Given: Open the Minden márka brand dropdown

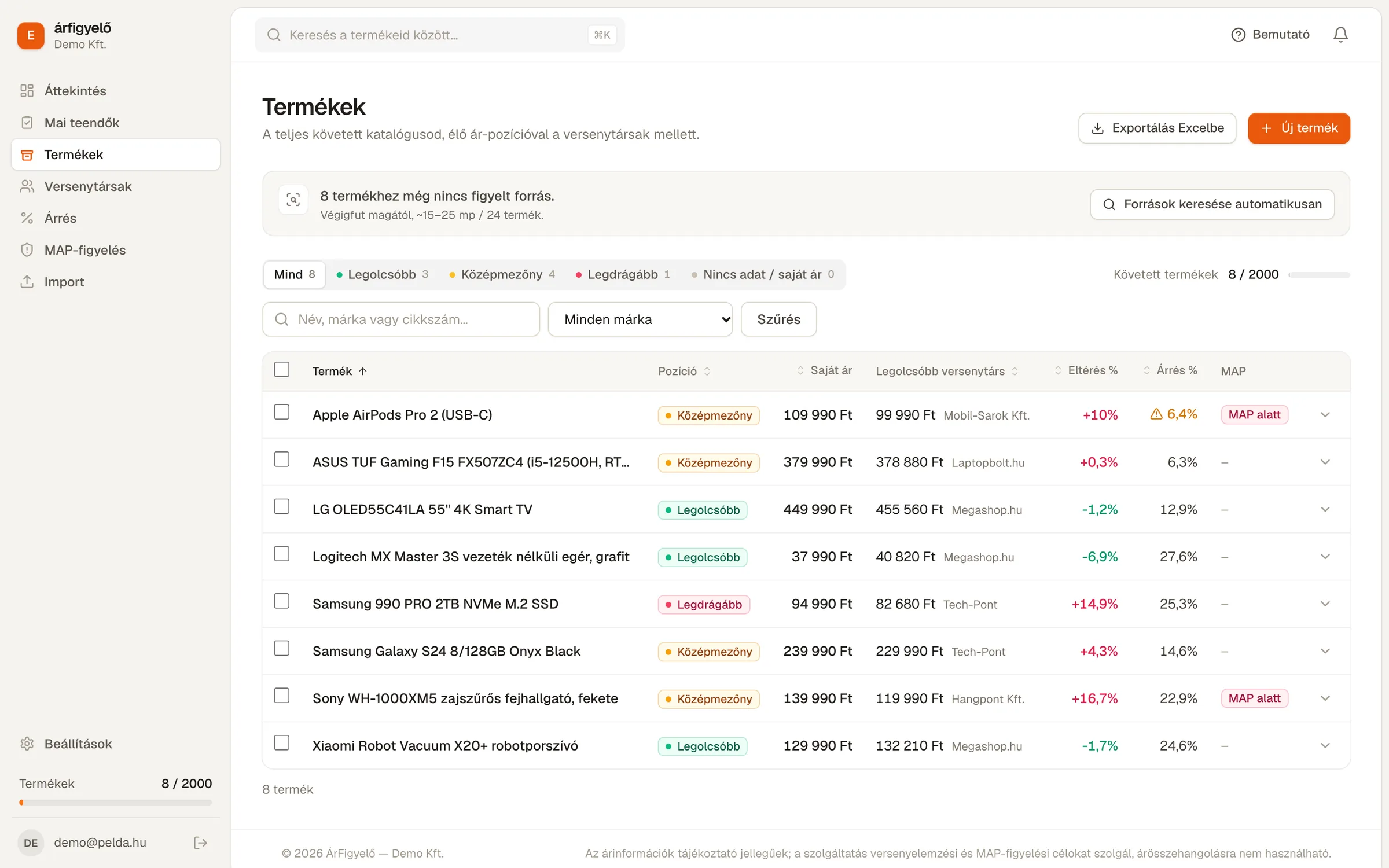Looking at the screenshot, I should 640,319.
